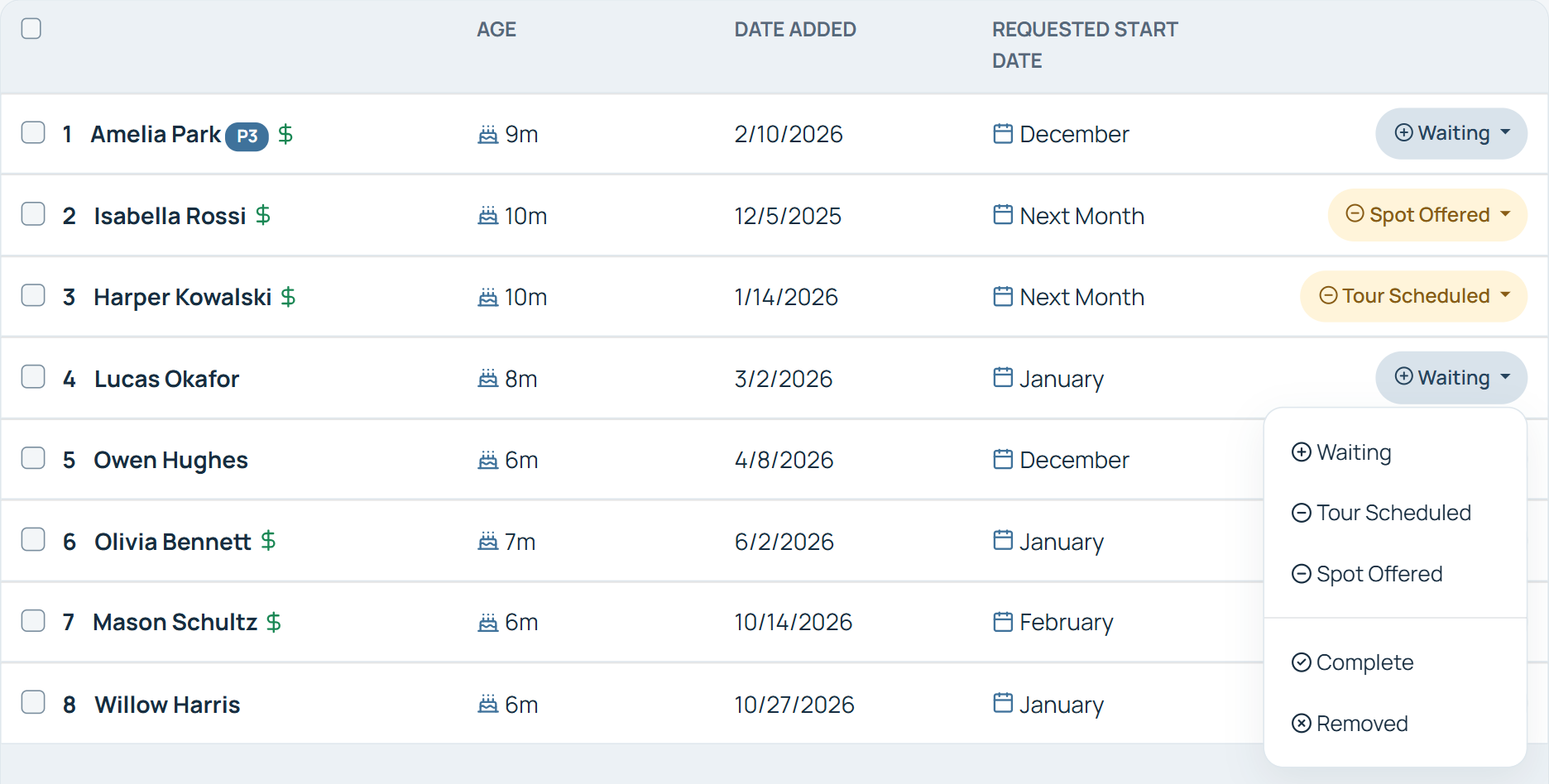1549x784 pixels.
Task: Click the calendar icon in Owen Hughes's row
Action: pyautogui.click(x=1003, y=459)
